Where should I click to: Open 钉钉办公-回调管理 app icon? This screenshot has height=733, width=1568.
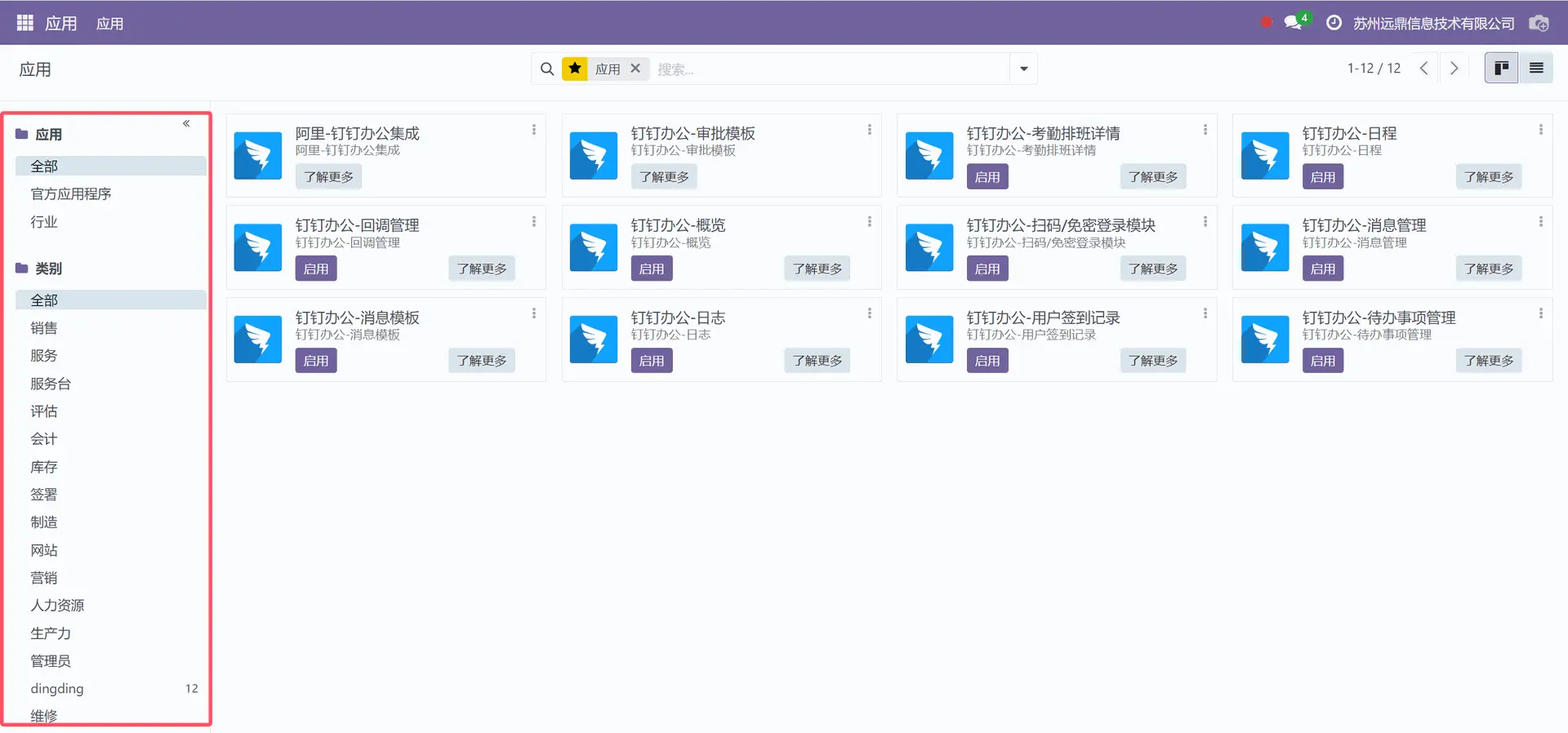pos(258,248)
